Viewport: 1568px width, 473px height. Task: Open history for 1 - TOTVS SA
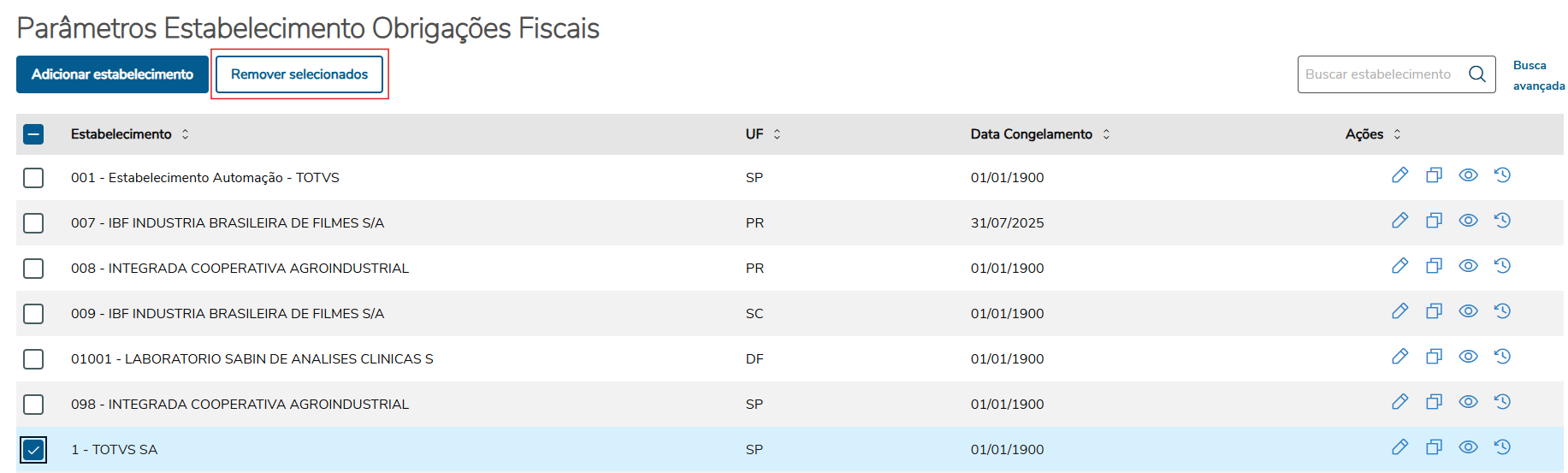[1502, 447]
